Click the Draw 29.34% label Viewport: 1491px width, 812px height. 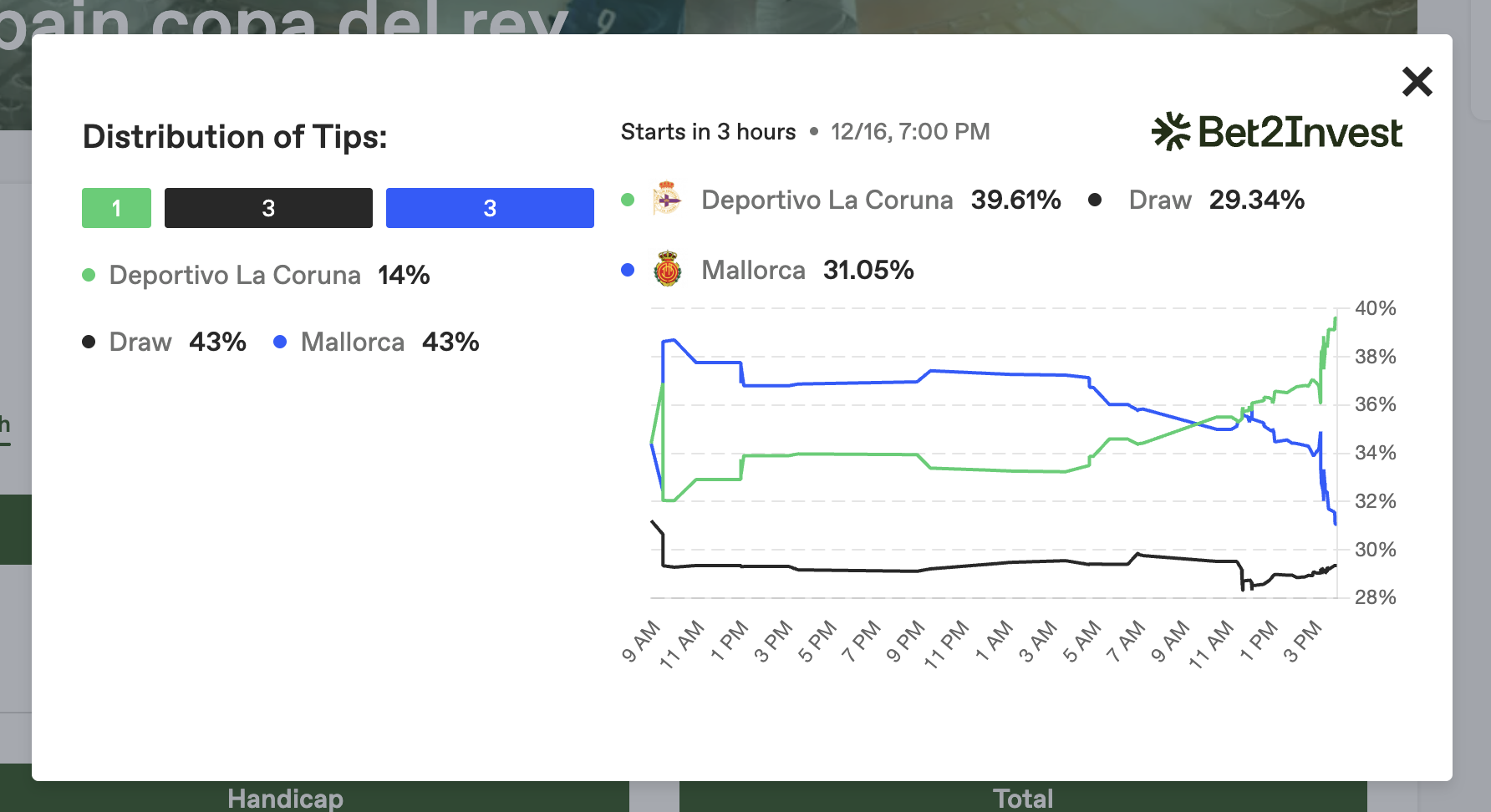pyautogui.click(x=1216, y=200)
